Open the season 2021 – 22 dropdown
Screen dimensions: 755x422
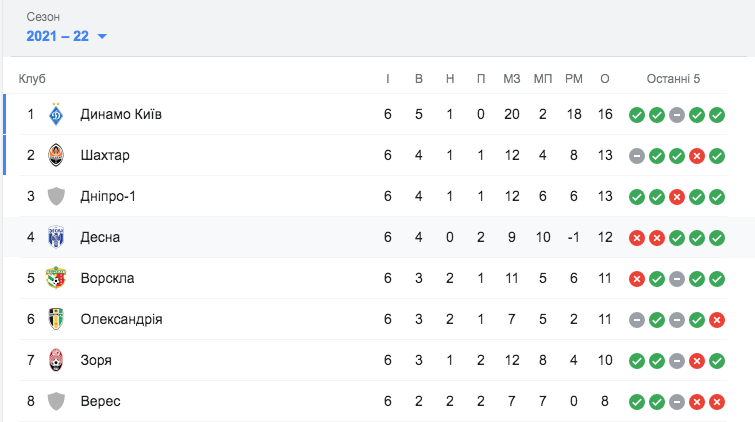[66, 36]
